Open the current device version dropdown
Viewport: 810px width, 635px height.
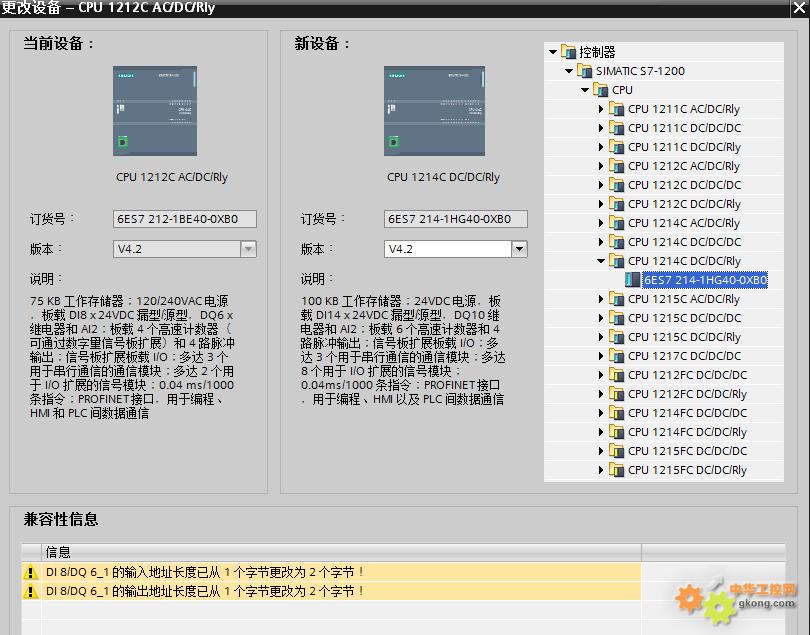248,249
